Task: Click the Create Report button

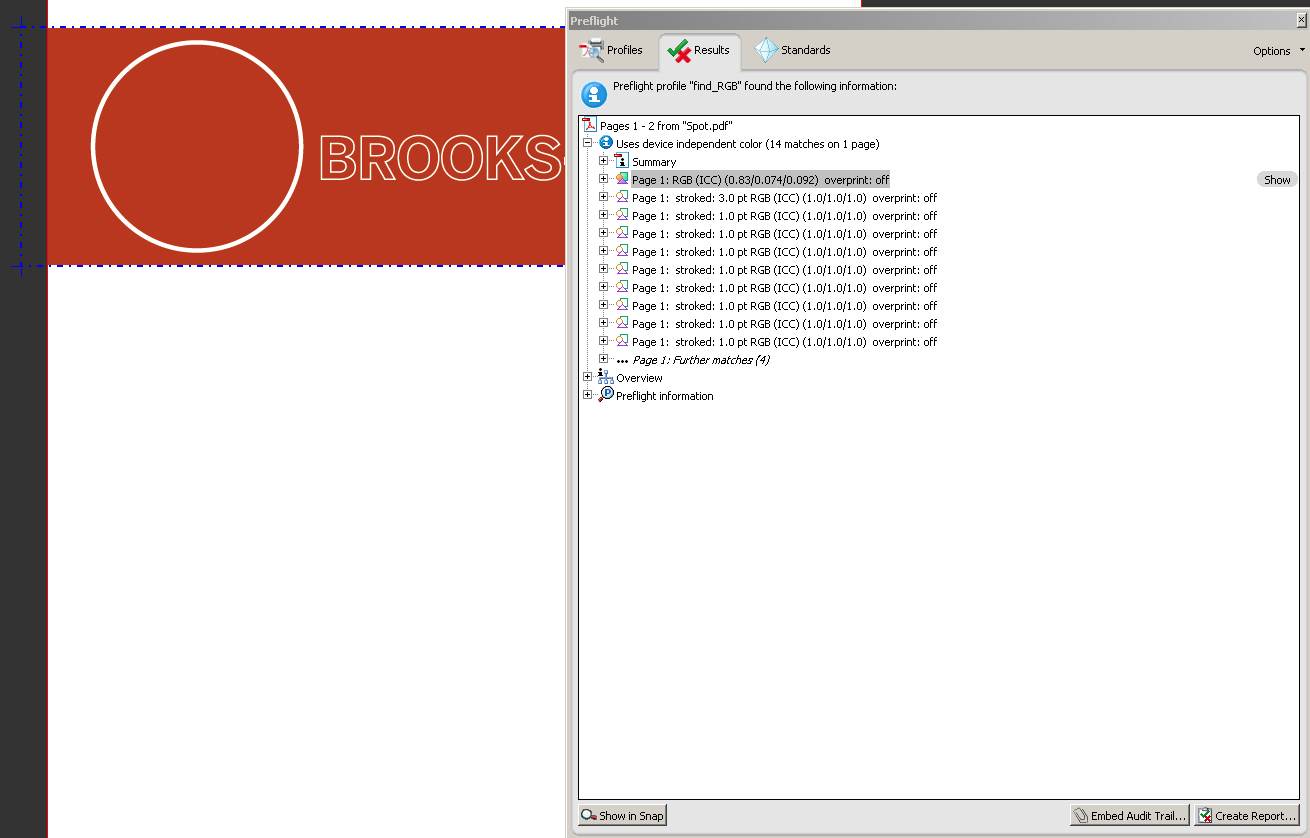Action: [1246, 816]
